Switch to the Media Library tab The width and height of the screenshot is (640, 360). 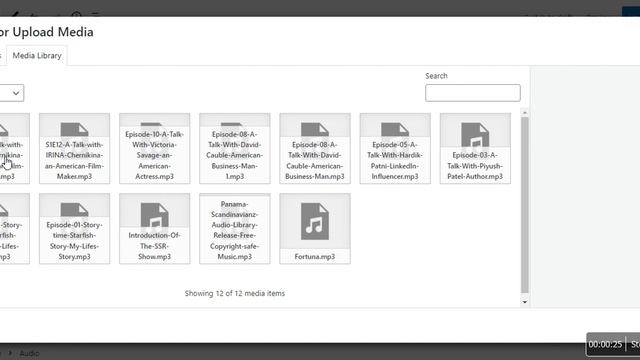pyautogui.click(x=37, y=56)
